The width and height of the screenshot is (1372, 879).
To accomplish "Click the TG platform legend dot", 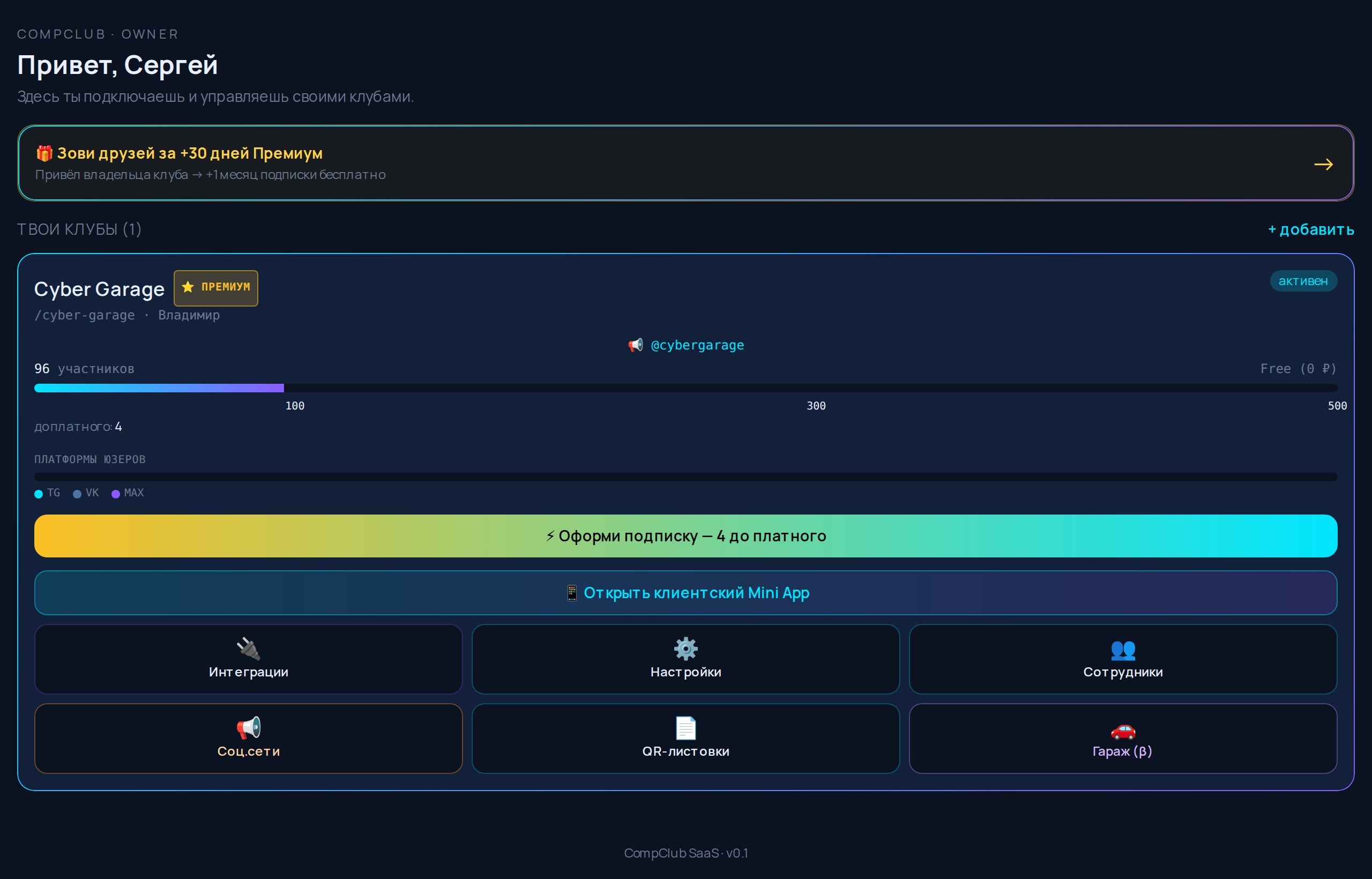I will pos(39,494).
